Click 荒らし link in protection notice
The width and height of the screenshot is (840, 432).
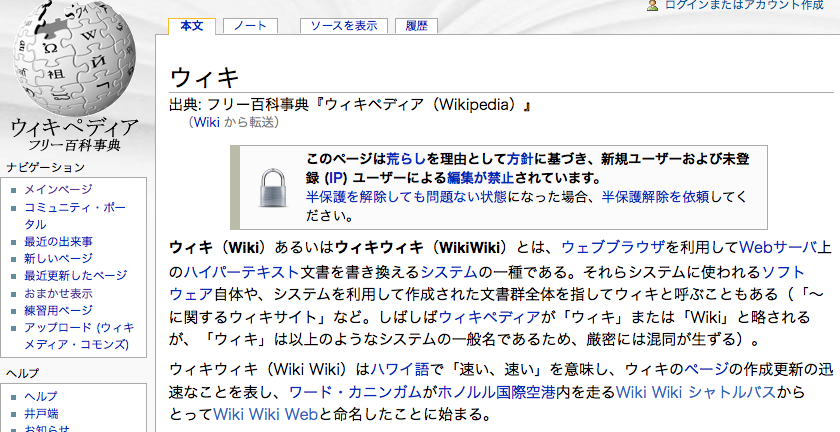coord(406,159)
